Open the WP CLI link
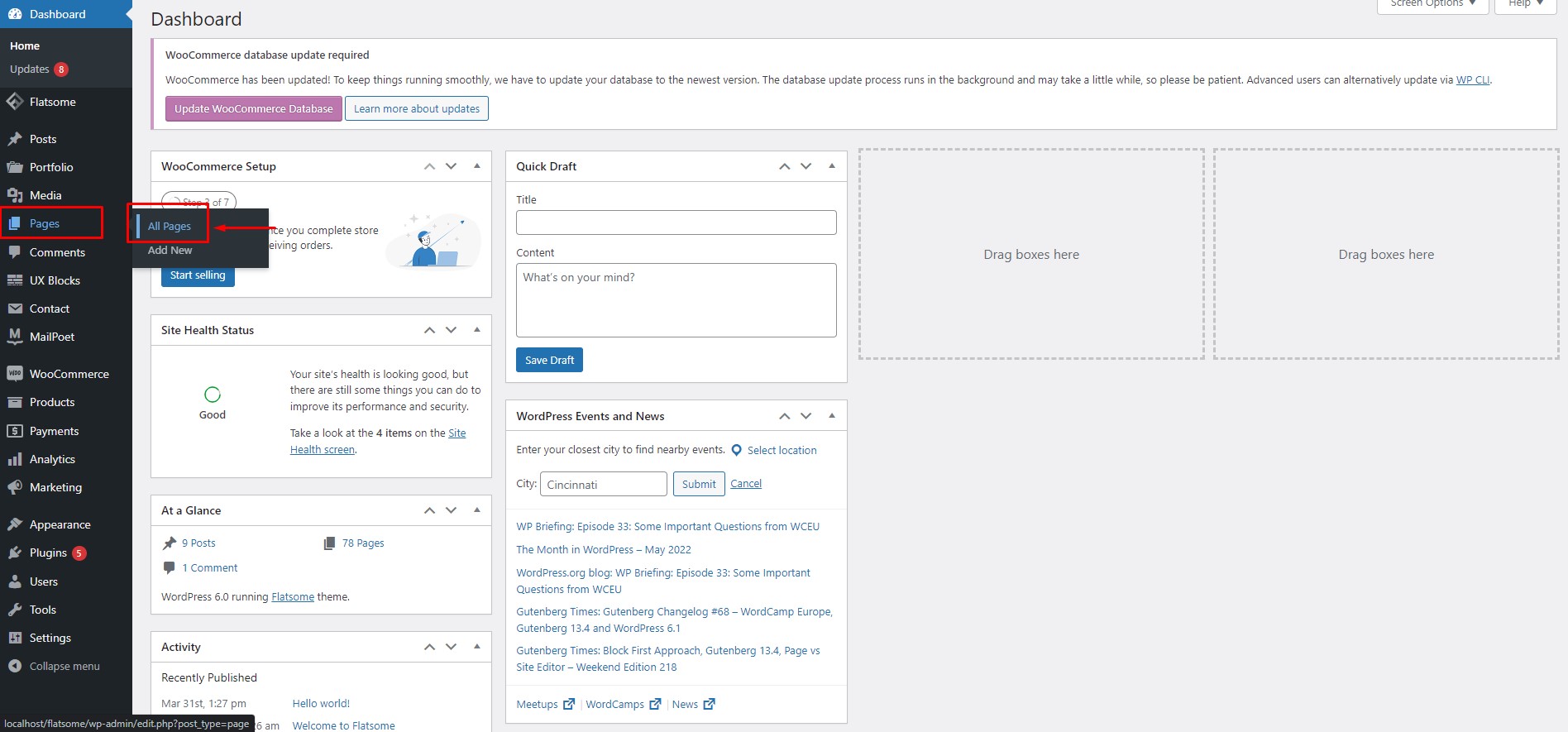Viewport: 1568px width, 732px height. pos(1473,80)
